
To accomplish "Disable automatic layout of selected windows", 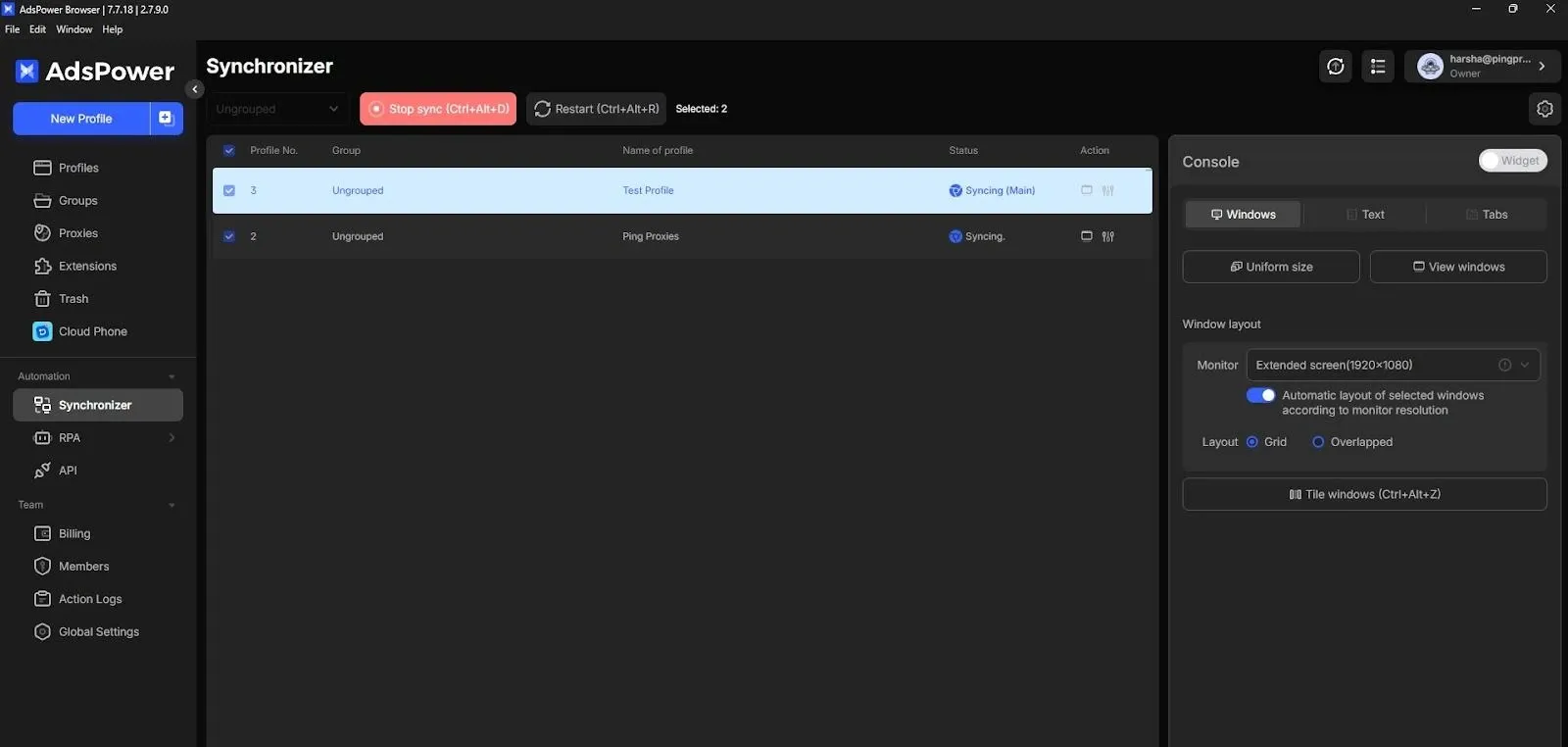I will (x=1260, y=395).
